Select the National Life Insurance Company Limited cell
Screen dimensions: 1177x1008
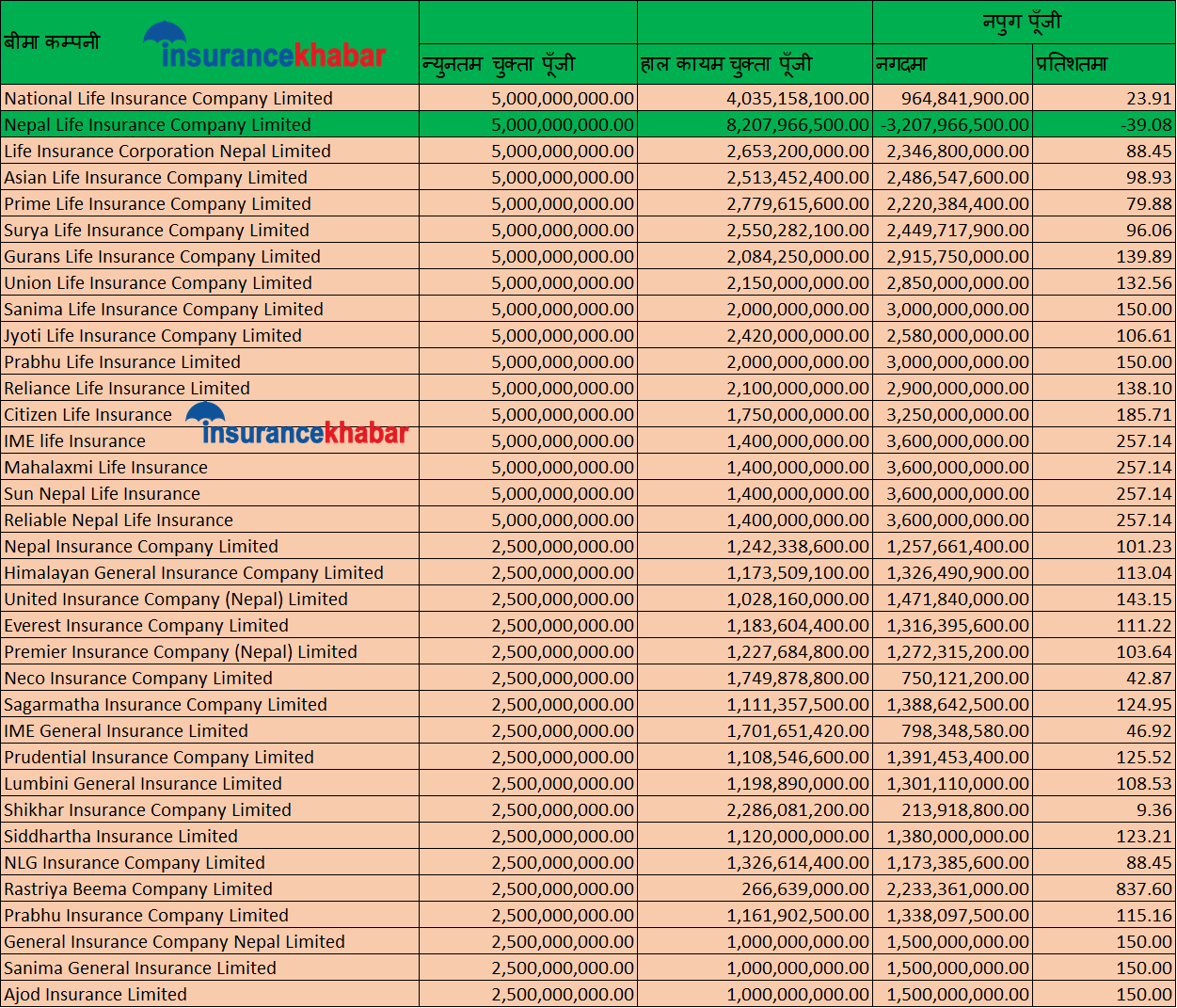(x=168, y=98)
